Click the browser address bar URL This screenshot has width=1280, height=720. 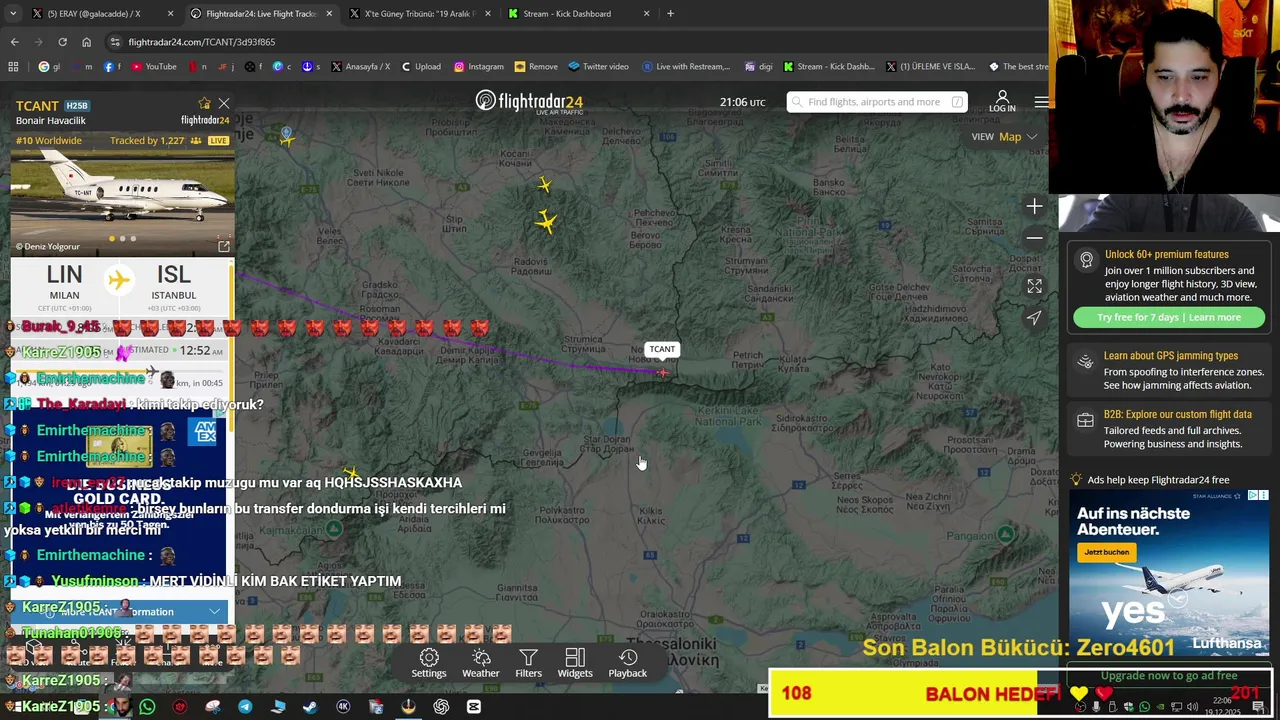(202, 42)
